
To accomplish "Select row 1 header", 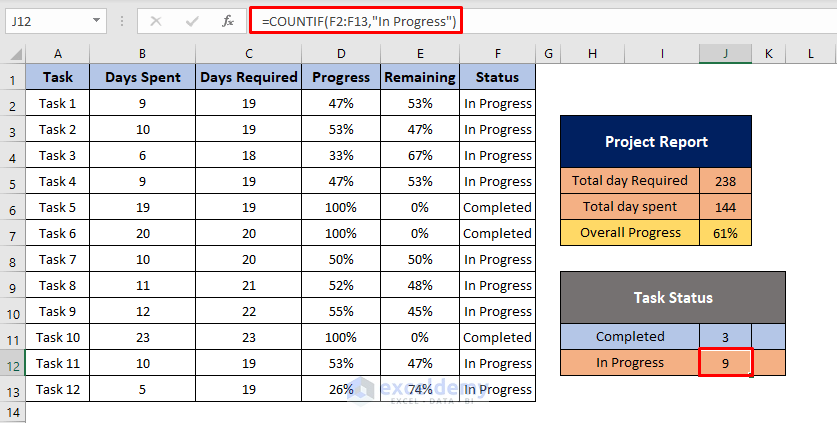I will 12,79.
